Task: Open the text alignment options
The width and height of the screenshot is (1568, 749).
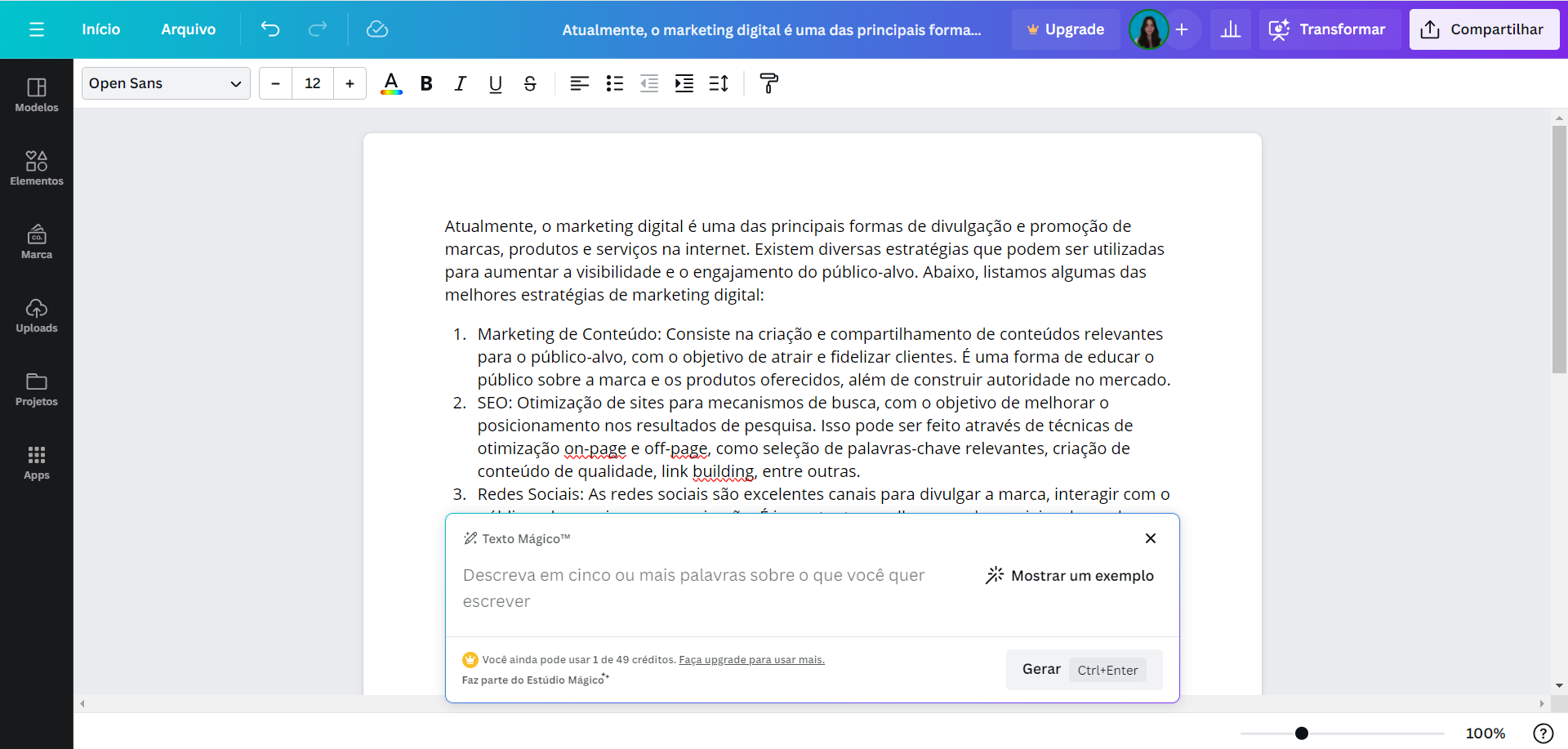Action: click(x=580, y=83)
